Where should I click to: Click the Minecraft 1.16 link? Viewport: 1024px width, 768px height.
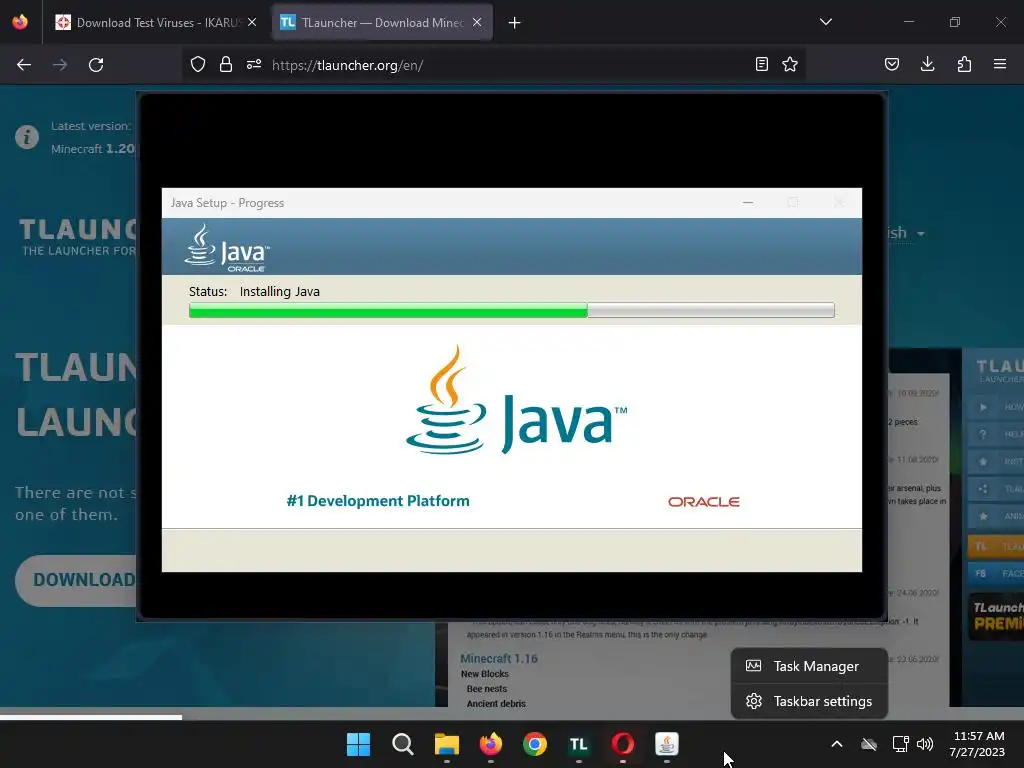(x=499, y=658)
